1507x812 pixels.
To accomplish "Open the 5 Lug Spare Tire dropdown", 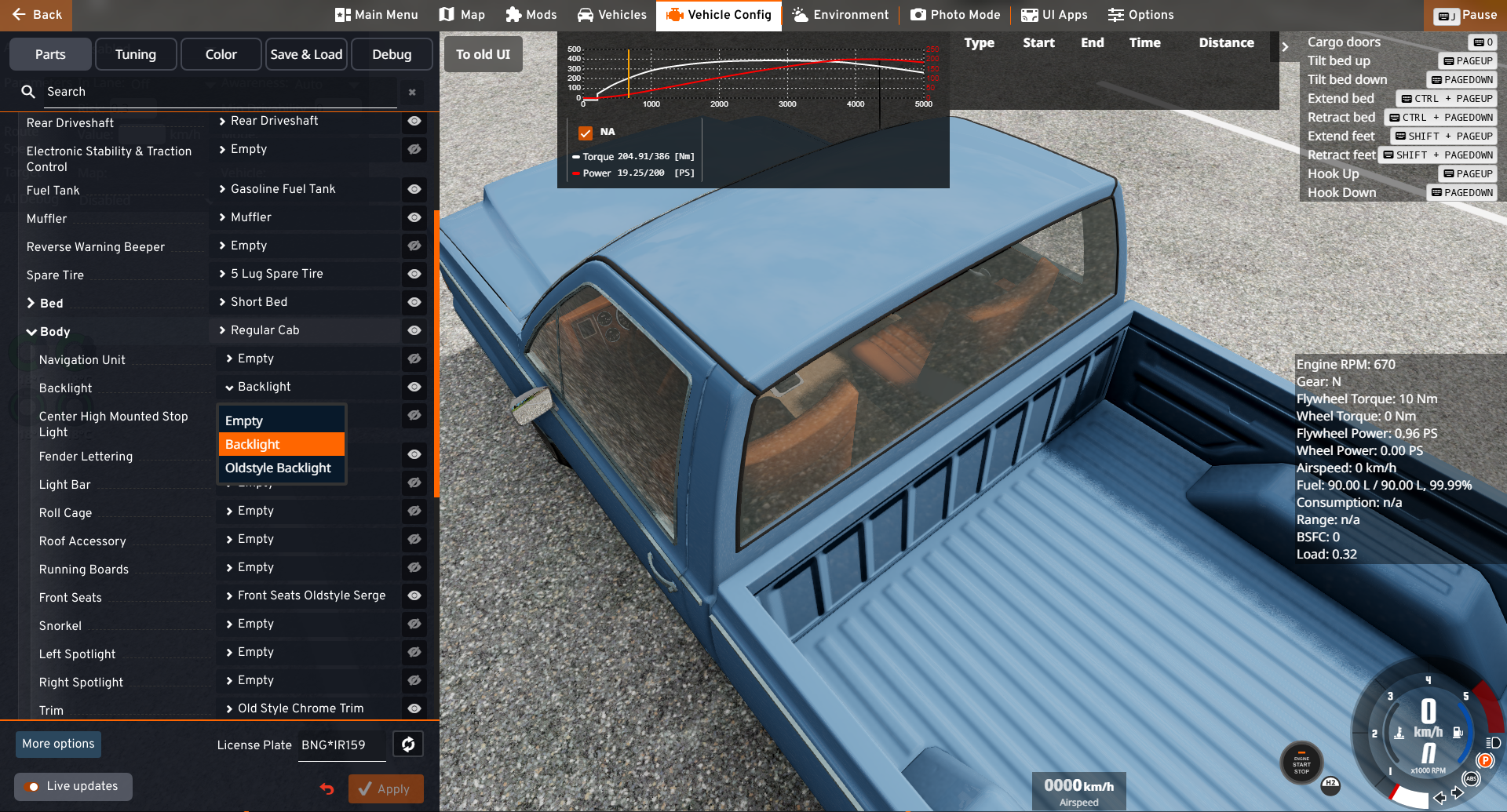I will pyautogui.click(x=306, y=274).
